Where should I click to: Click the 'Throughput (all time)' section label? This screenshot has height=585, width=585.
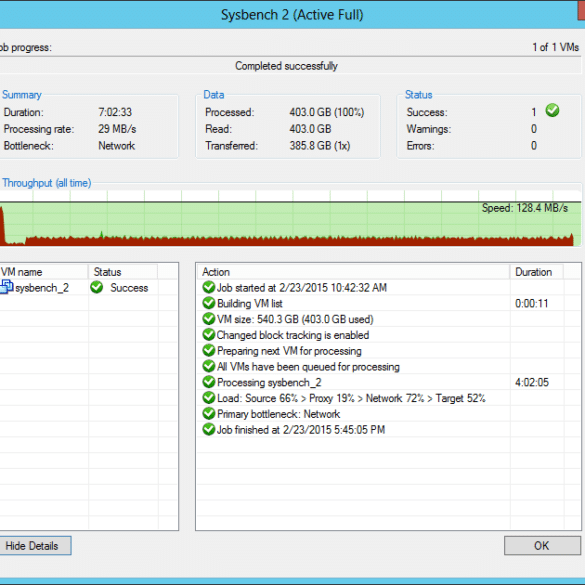click(x=47, y=183)
